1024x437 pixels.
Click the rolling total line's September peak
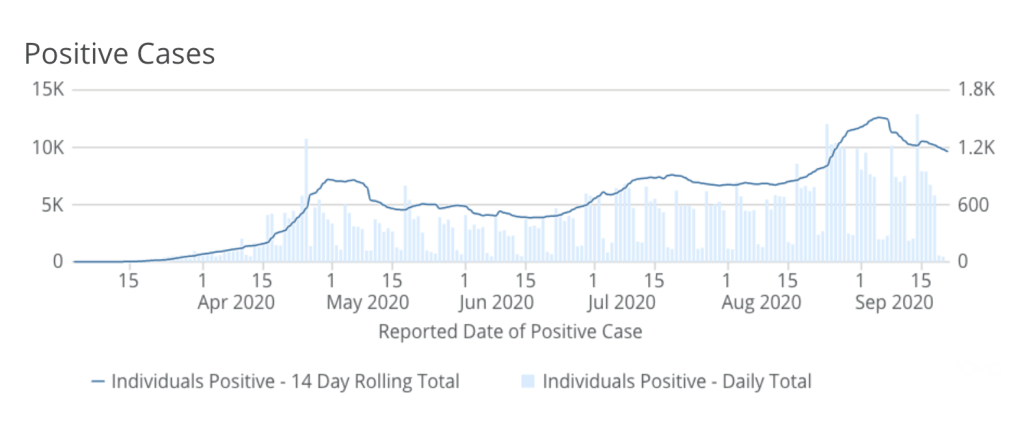(879, 118)
